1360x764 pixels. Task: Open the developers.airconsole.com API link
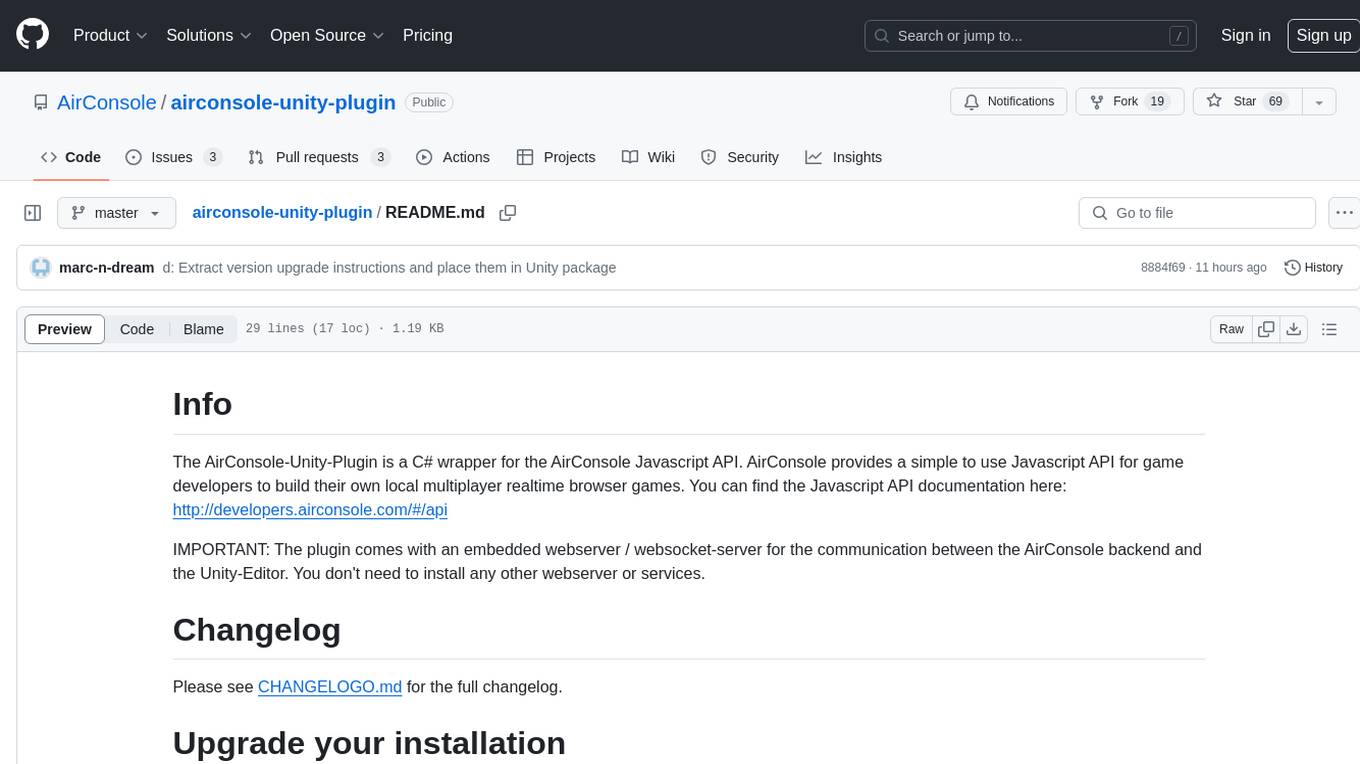310,509
